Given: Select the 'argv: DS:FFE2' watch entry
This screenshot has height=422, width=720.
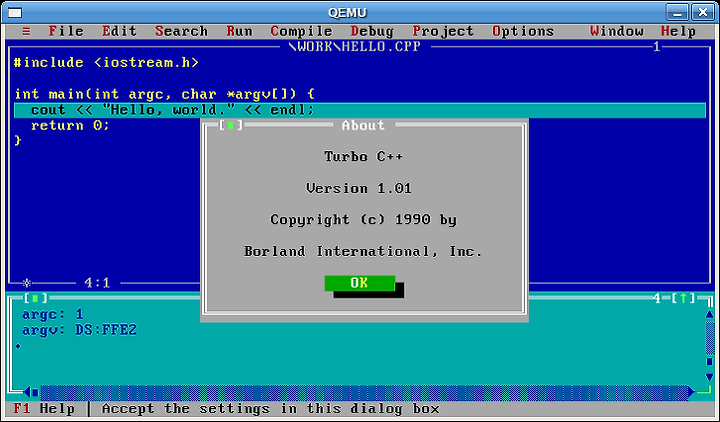Looking at the screenshot, I should (79, 330).
